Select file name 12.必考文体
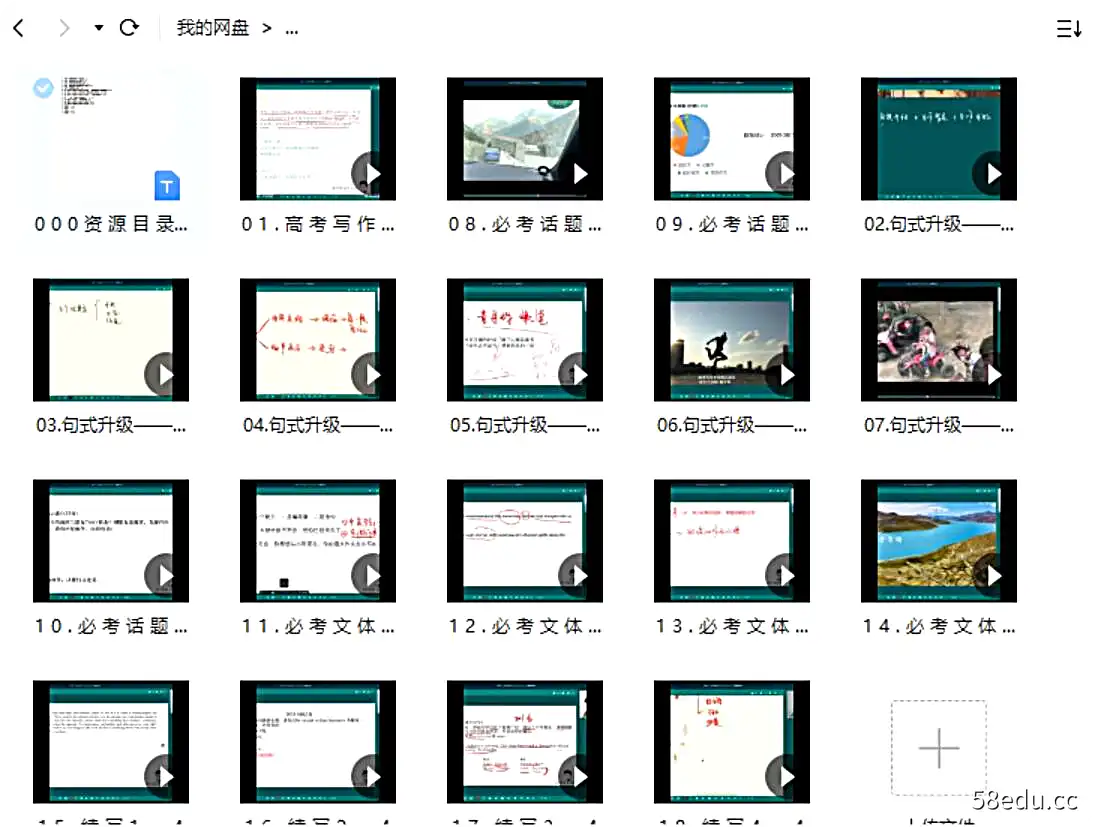 [x=524, y=626]
